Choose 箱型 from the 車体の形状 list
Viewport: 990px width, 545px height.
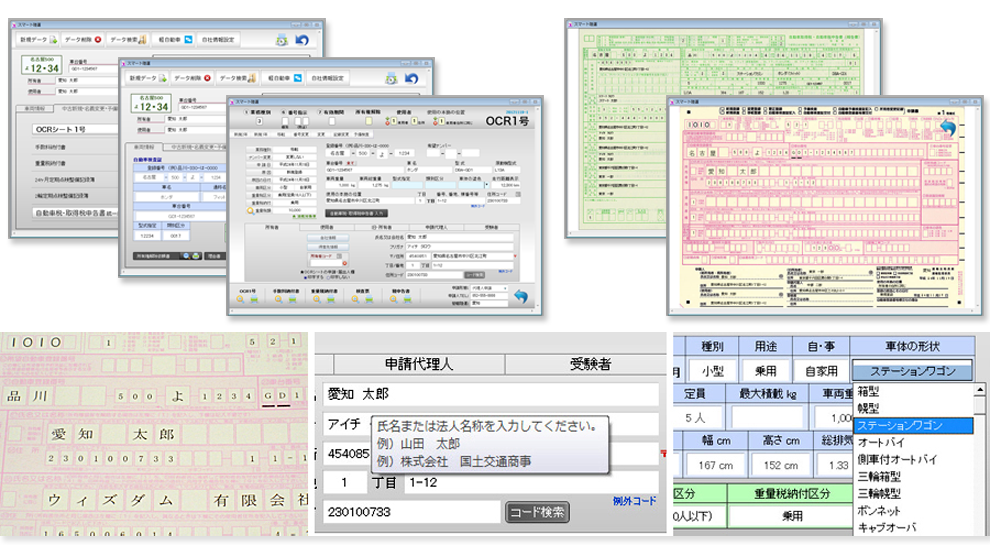[868, 392]
